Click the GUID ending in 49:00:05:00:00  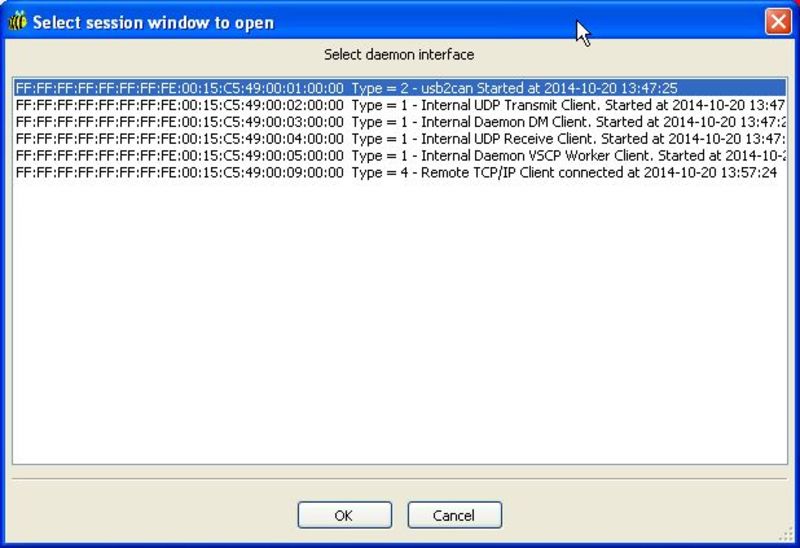pos(180,156)
